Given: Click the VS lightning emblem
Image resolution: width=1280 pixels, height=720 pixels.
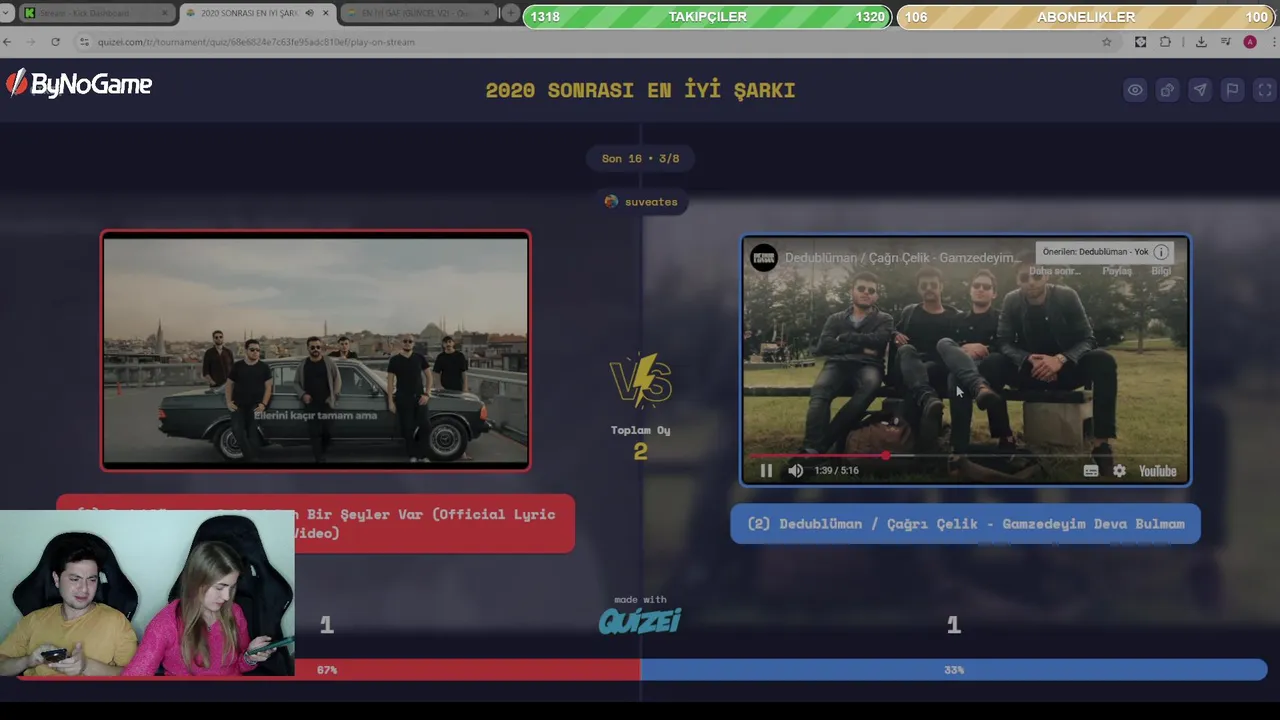Looking at the screenshot, I should pyautogui.click(x=640, y=381).
